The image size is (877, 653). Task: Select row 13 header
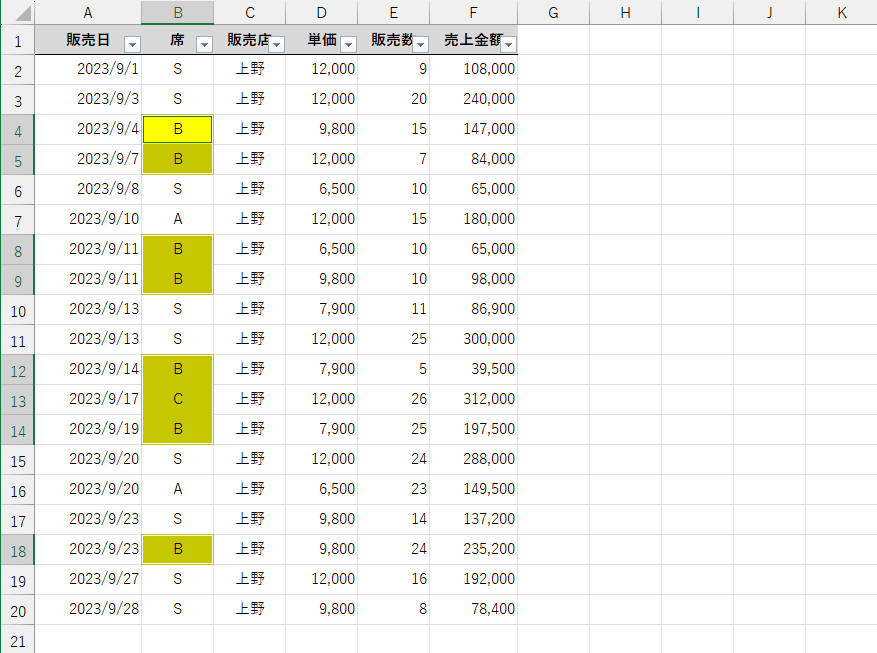tap(18, 400)
